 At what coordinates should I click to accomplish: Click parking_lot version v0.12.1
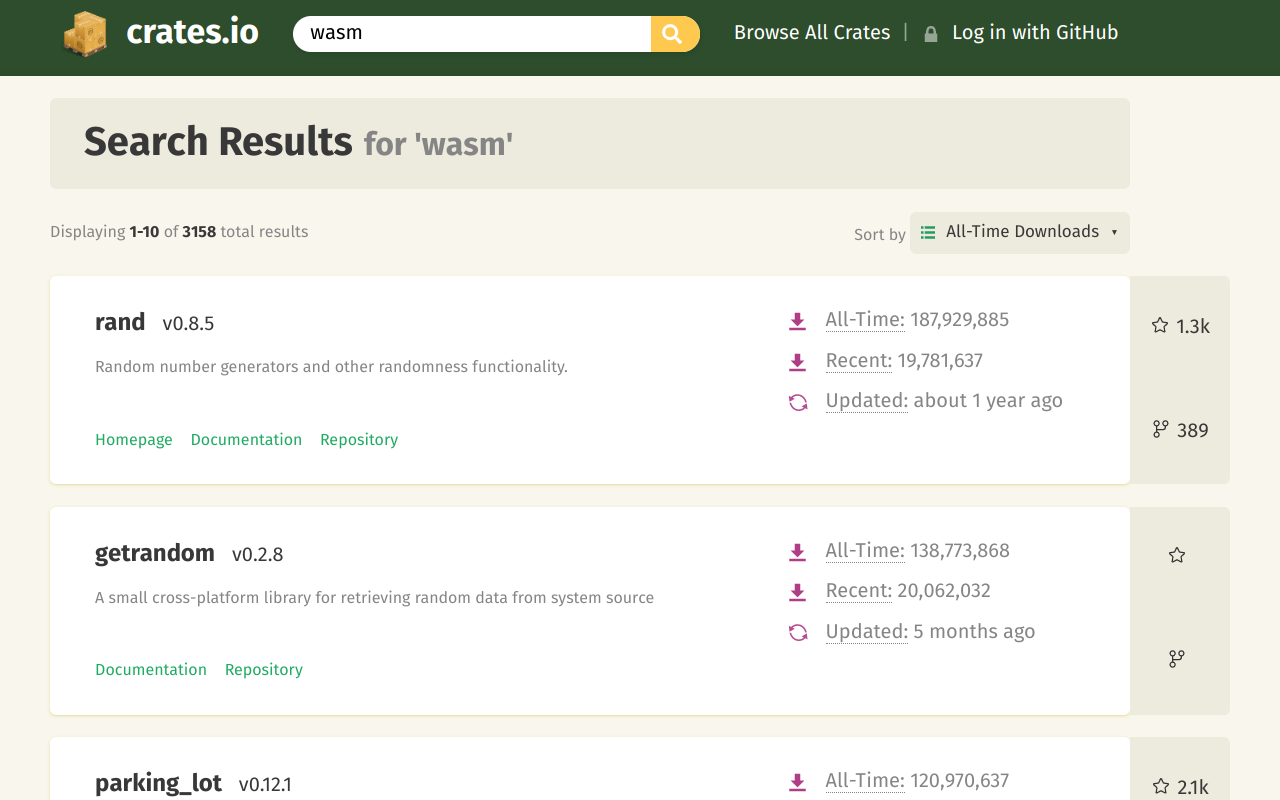[x=265, y=785]
